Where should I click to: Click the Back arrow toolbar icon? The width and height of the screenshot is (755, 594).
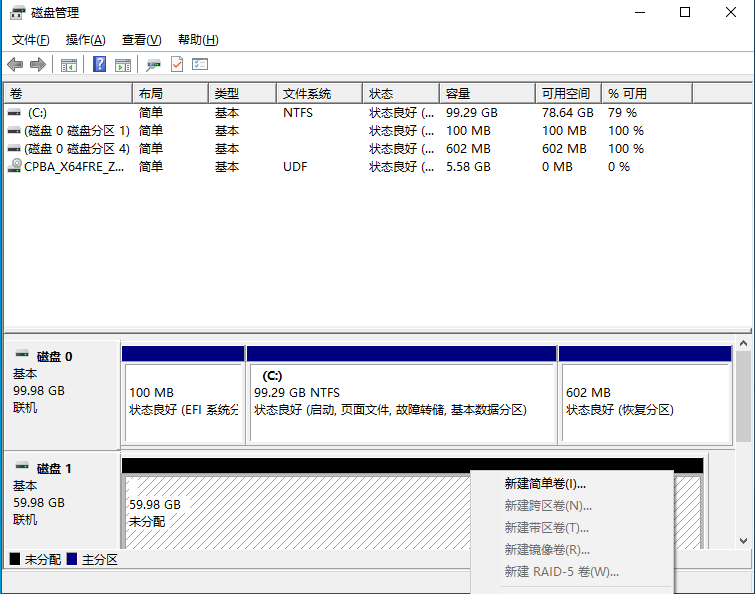click(x=15, y=64)
